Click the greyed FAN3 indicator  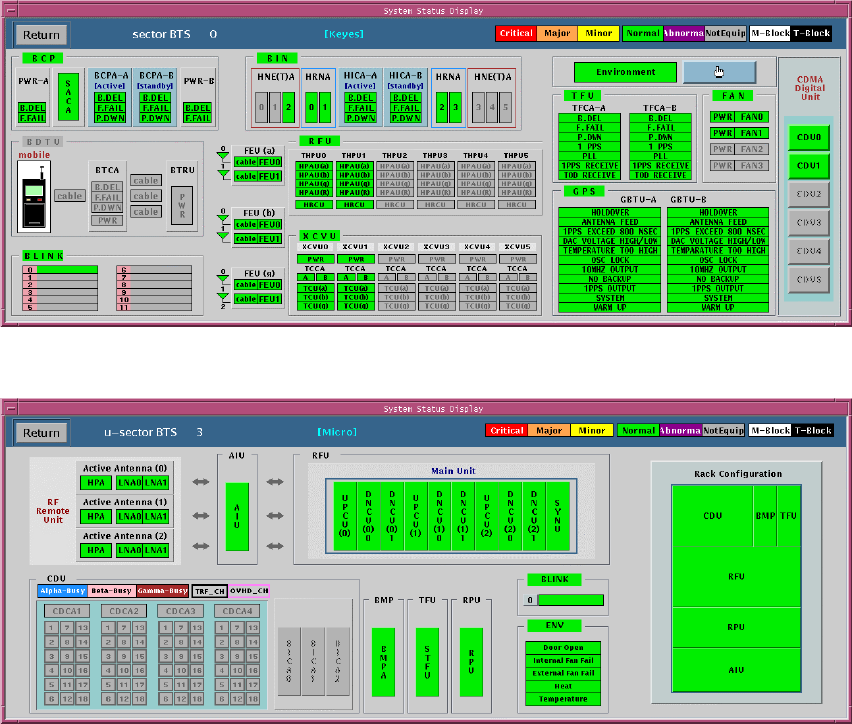(x=752, y=165)
